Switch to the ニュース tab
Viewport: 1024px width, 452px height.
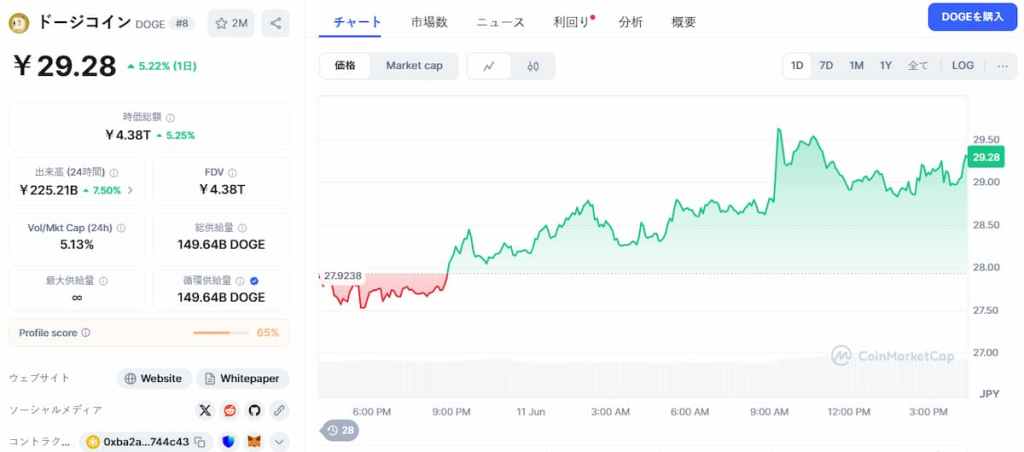coord(500,22)
